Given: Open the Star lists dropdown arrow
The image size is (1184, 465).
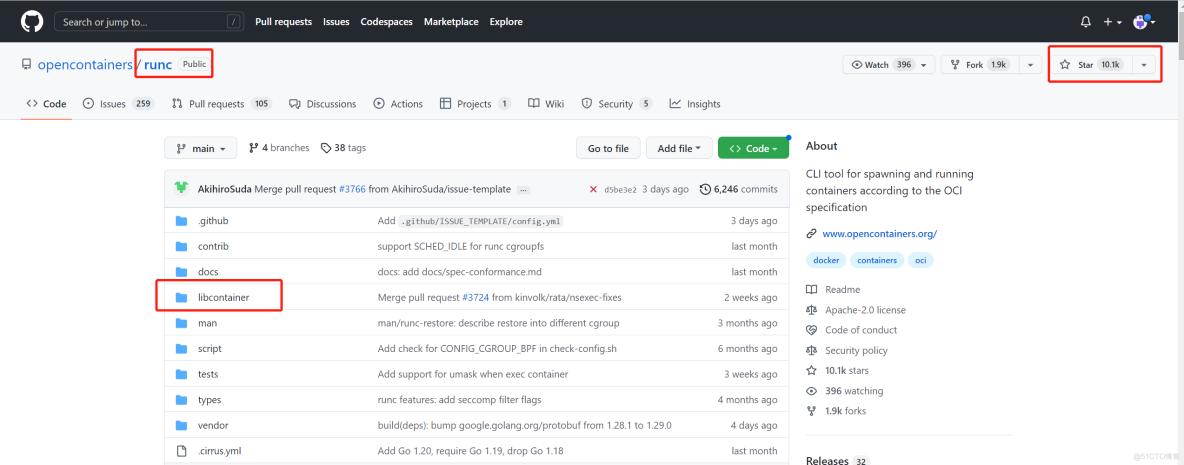Looking at the screenshot, I should click(x=1144, y=65).
